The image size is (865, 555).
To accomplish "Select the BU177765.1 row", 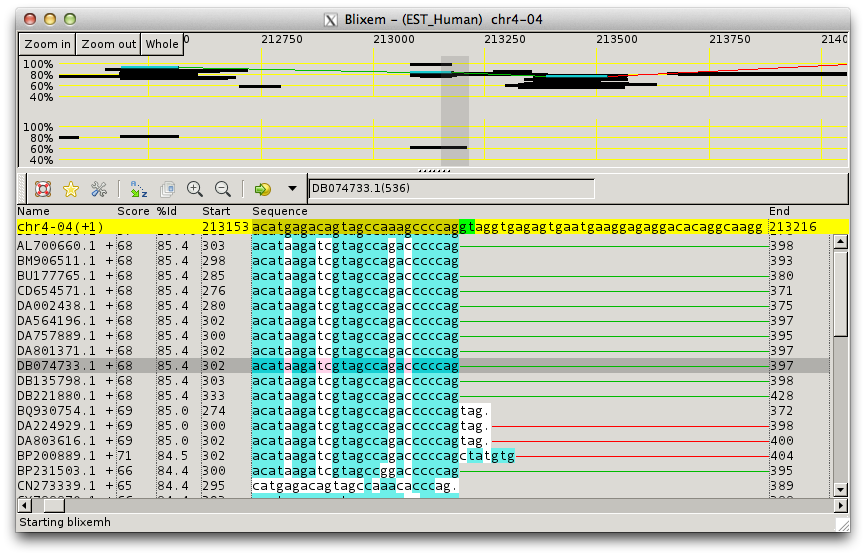I will click(423, 276).
